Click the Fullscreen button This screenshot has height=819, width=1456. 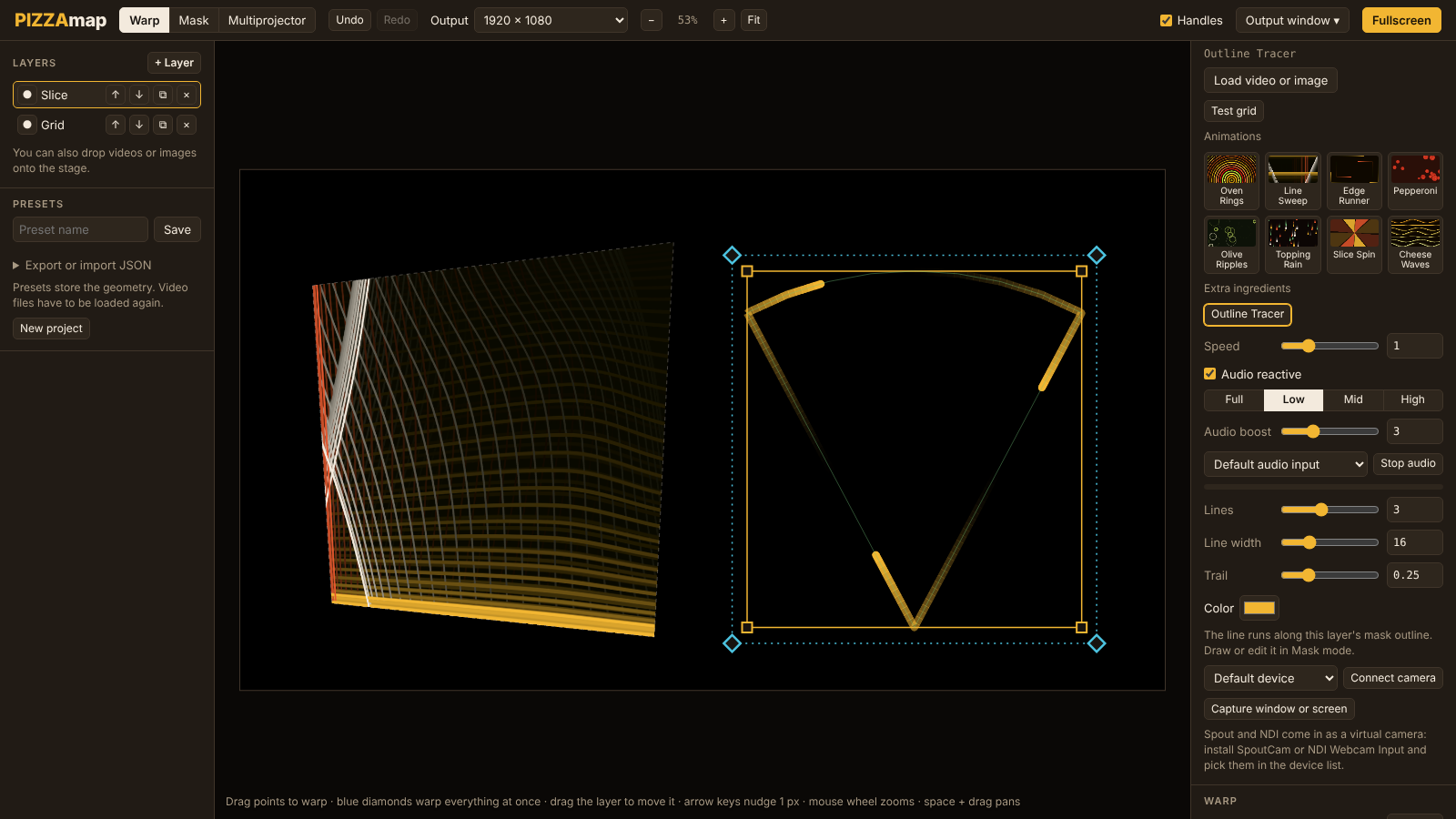point(1401,20)
